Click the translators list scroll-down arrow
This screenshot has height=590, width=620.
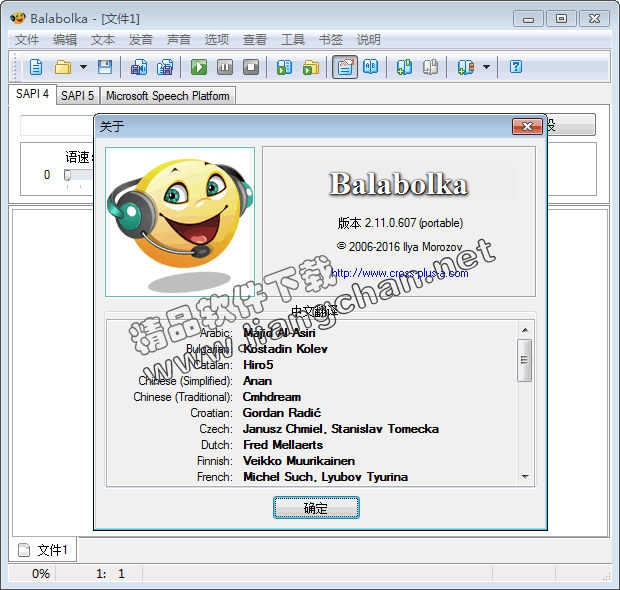coord(525,477)
